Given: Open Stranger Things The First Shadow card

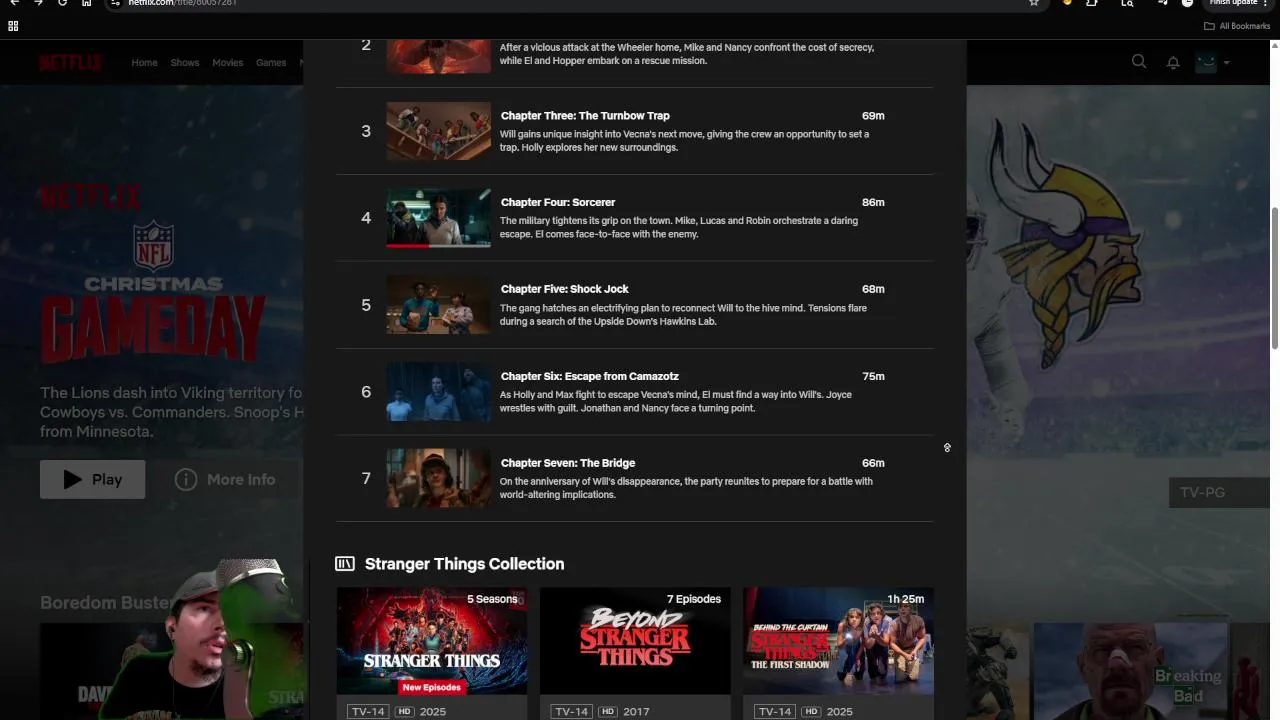Looking at the screenshot, I should pyautogui.click(x=838, y=653).
